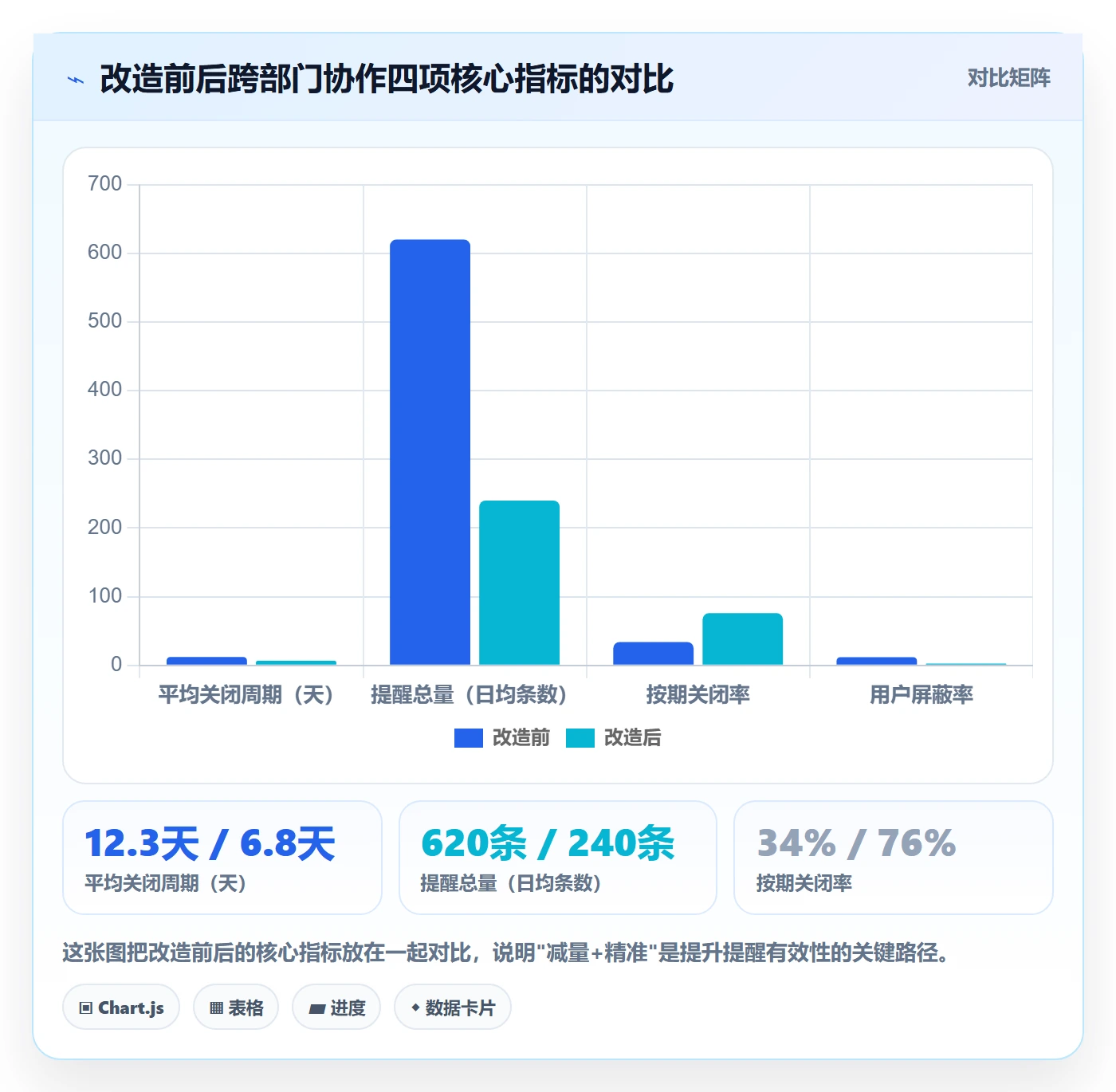Viewport: 1116px width, 1092px height.
Task: Open the 12.3天 / 6.8天 stat card
Action: 222,858
